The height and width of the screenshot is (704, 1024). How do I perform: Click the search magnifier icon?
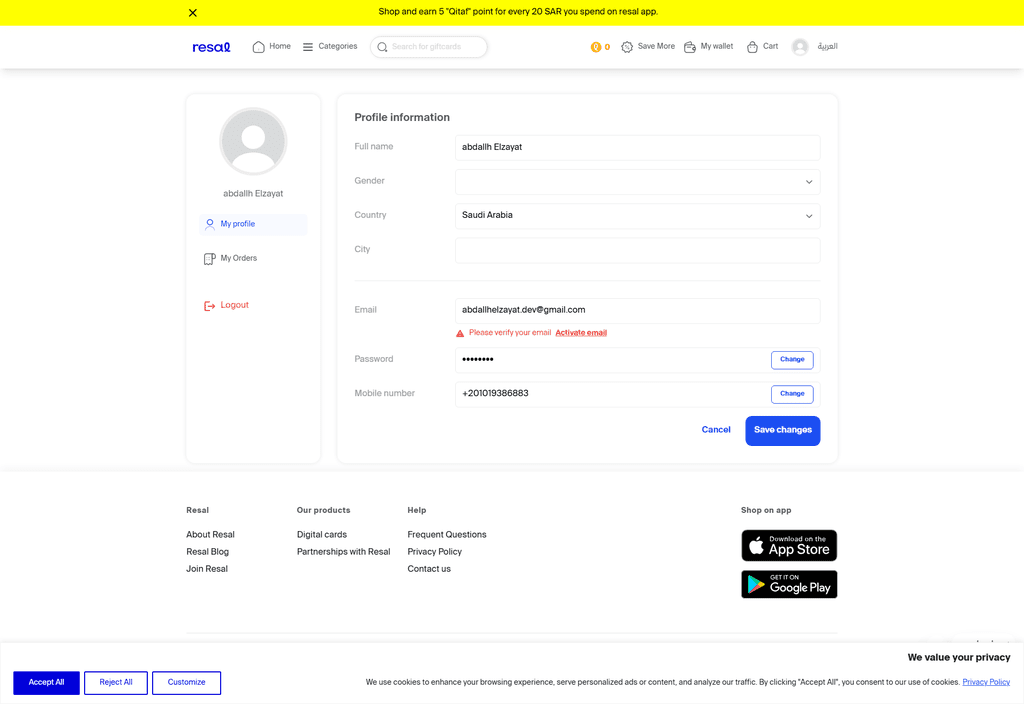point(382,47)
